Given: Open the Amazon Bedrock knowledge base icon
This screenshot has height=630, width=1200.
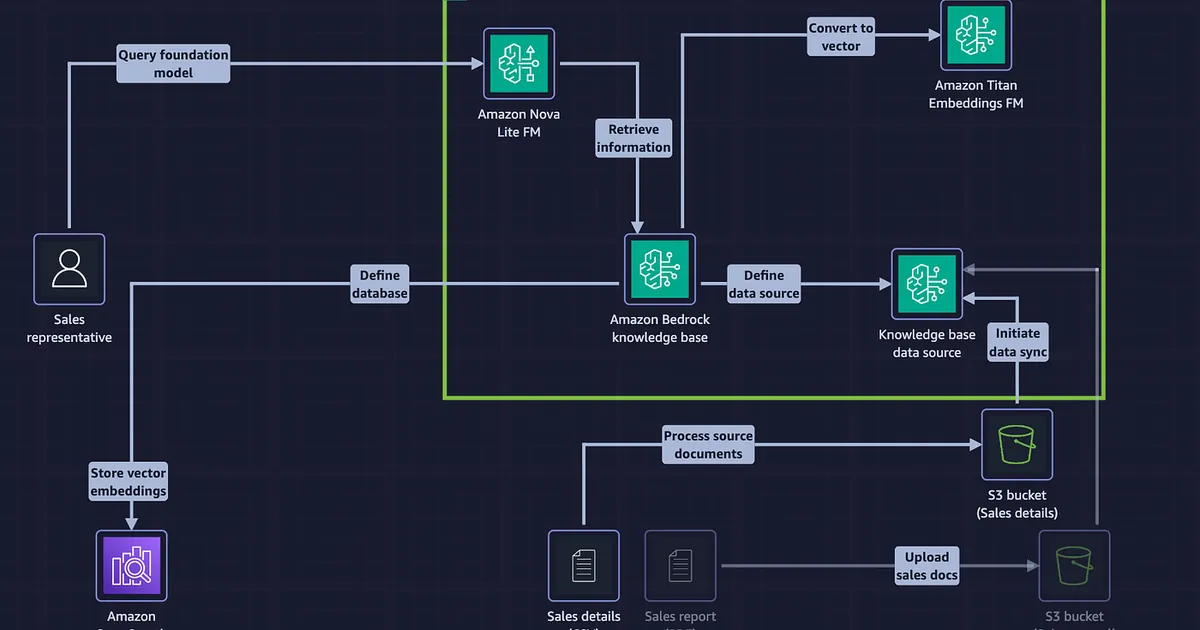Looking at the screenshot, I should (660, 270).
